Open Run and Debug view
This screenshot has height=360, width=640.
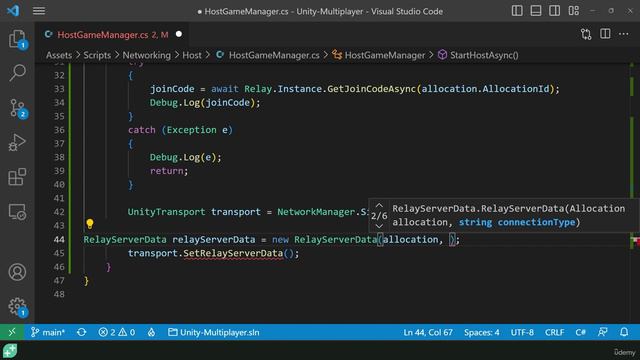coord(17,142)
